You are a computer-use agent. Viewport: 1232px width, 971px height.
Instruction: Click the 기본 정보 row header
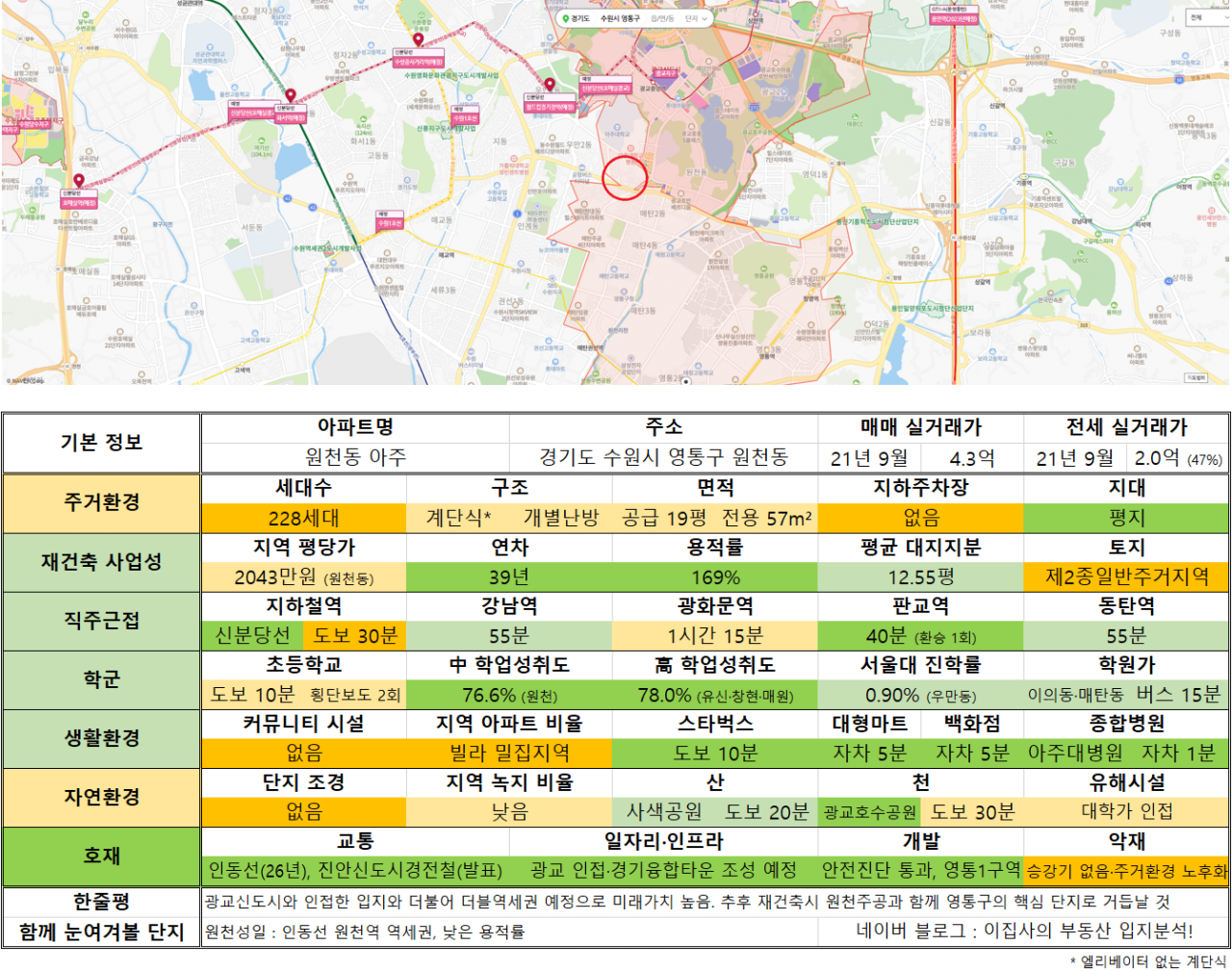pyautogui.click(x=101, y=443)
